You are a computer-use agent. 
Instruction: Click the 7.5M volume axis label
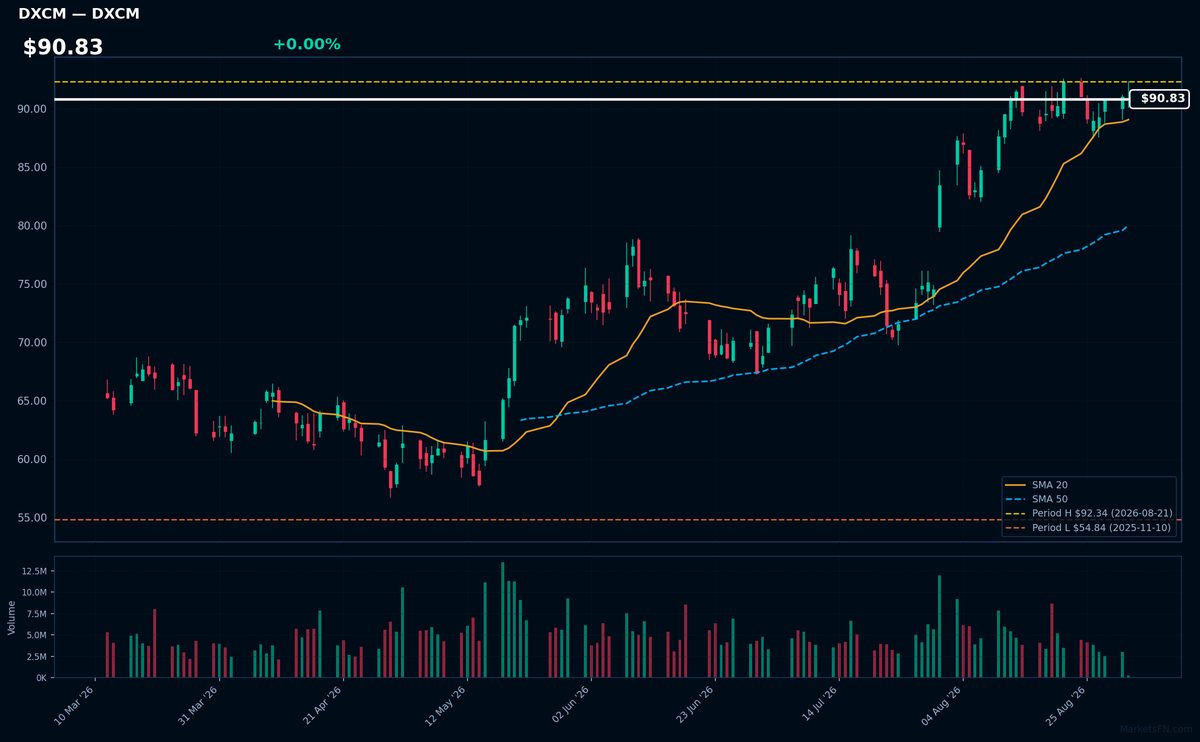36,614
